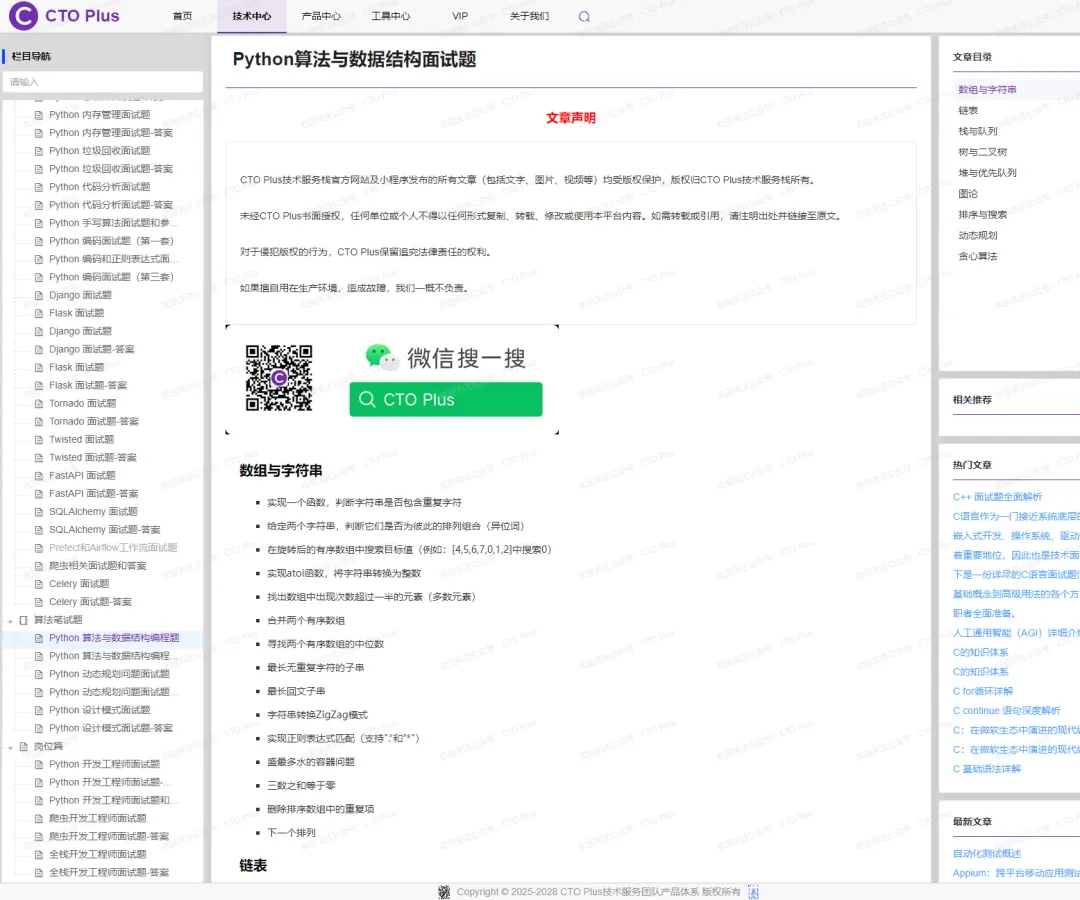Click the document icon beside Flask 面试题-答案

coord(39,386)
